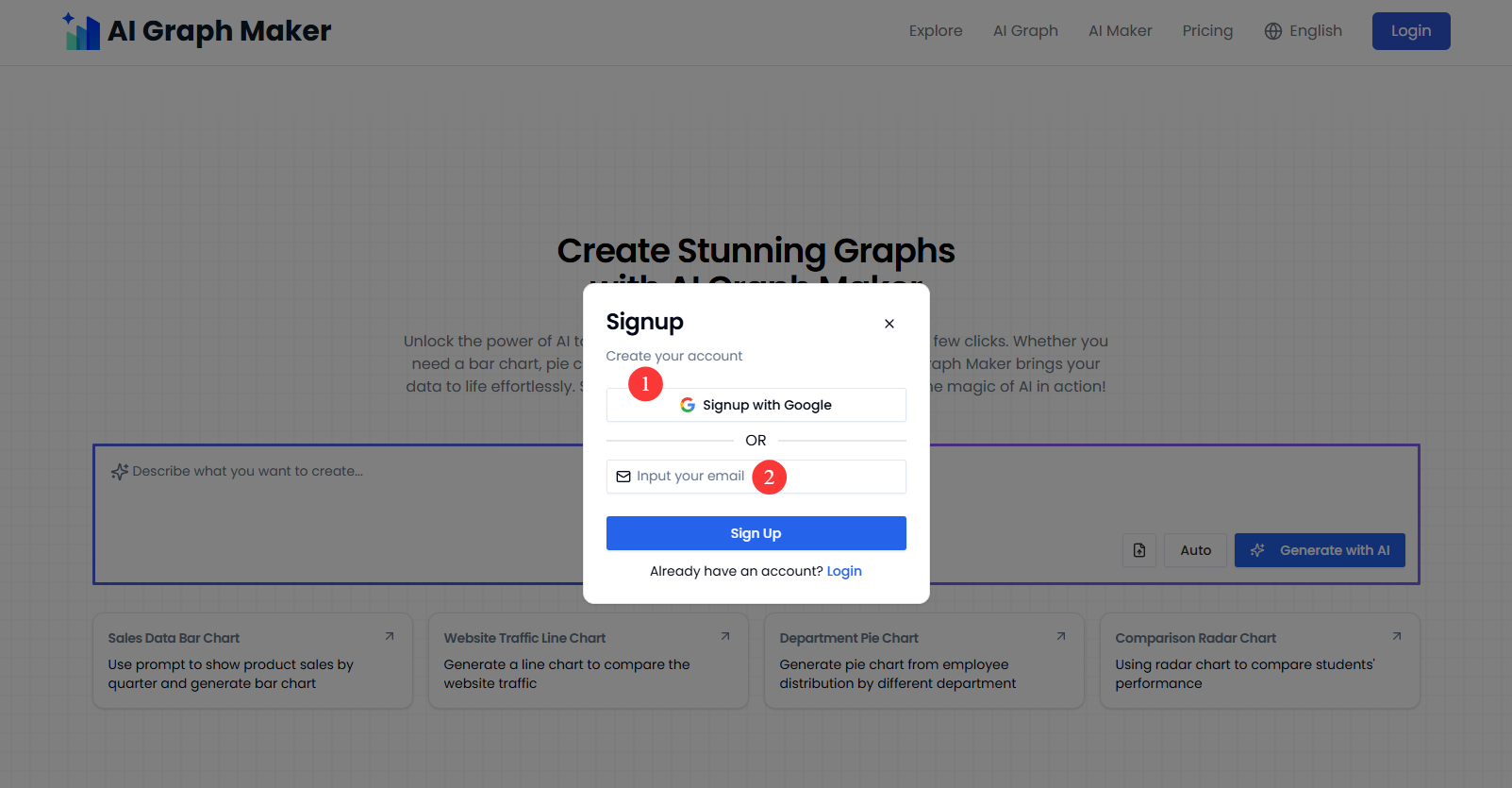Click the Sales Data Bar Chart arrow icon
1512x788 pixels.
(x=390, y=637)
